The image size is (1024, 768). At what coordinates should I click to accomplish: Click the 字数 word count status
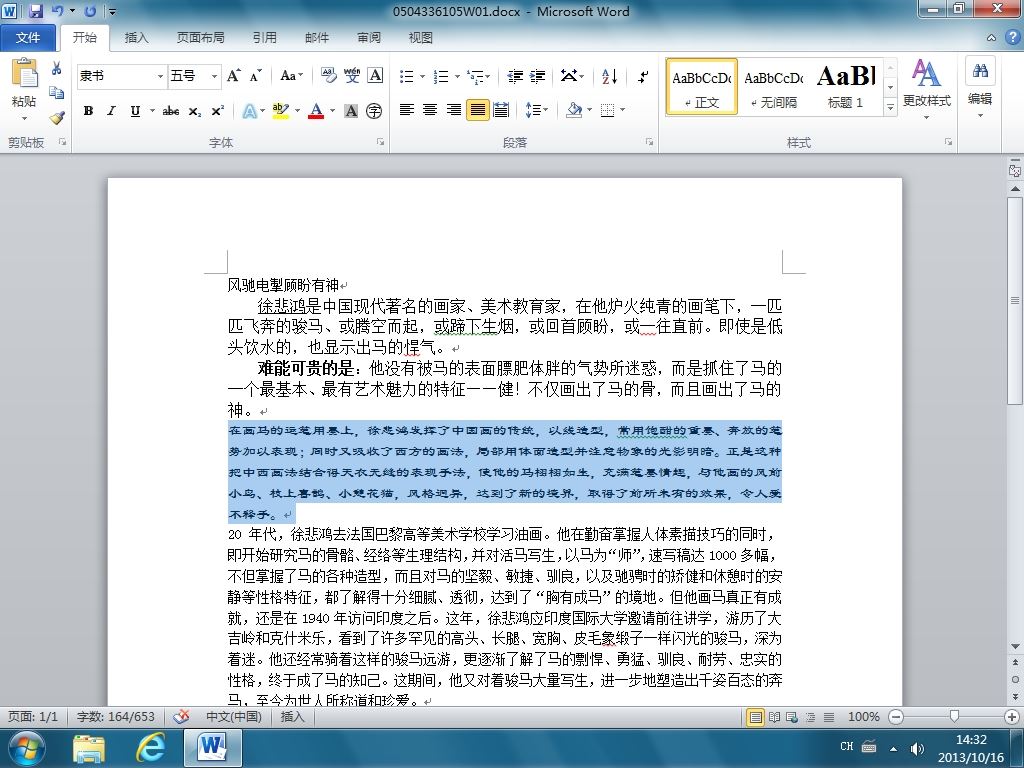coord(116,717)
